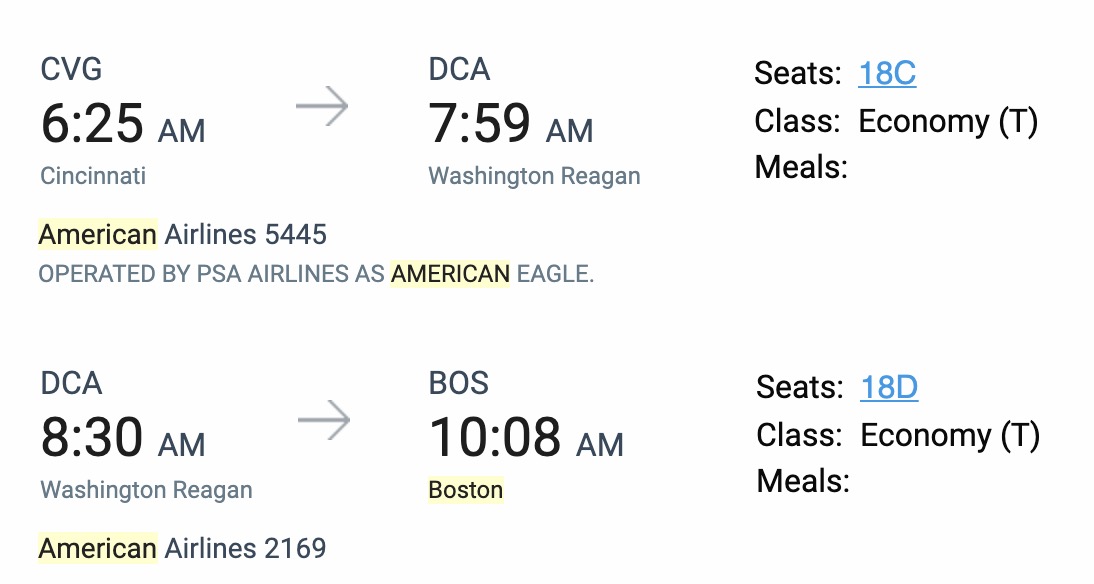Screen dimensions: 1094x584
Task: Open seat 18C link
Action: (887, 73)
